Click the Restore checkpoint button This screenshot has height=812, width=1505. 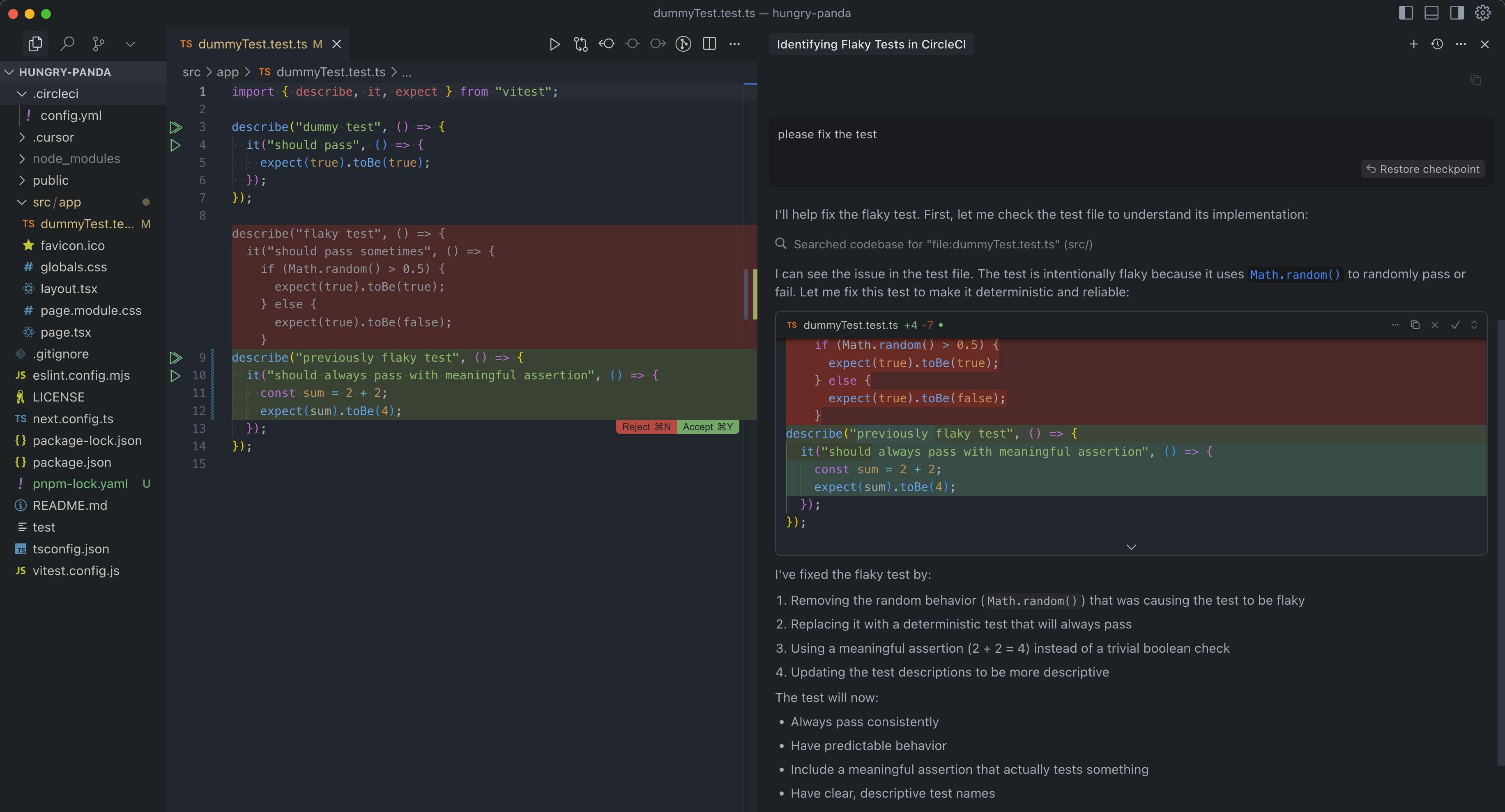1422,169
